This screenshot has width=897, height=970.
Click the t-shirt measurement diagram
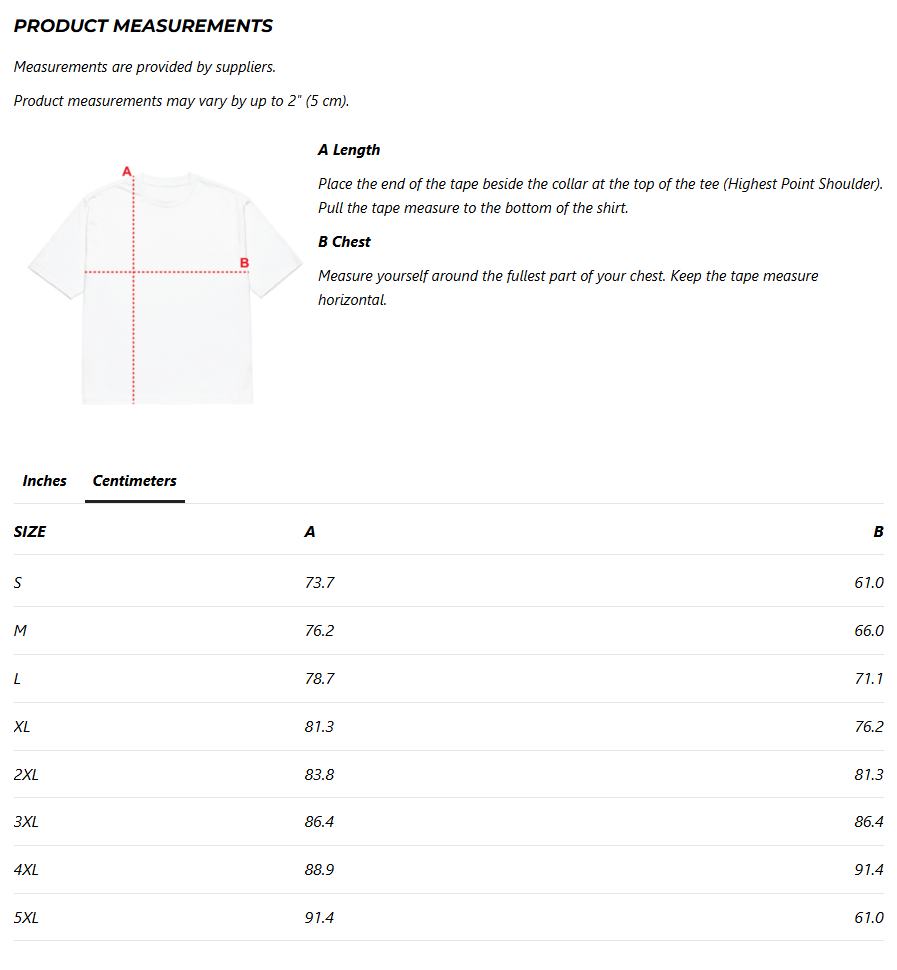(x=165, y=286)
